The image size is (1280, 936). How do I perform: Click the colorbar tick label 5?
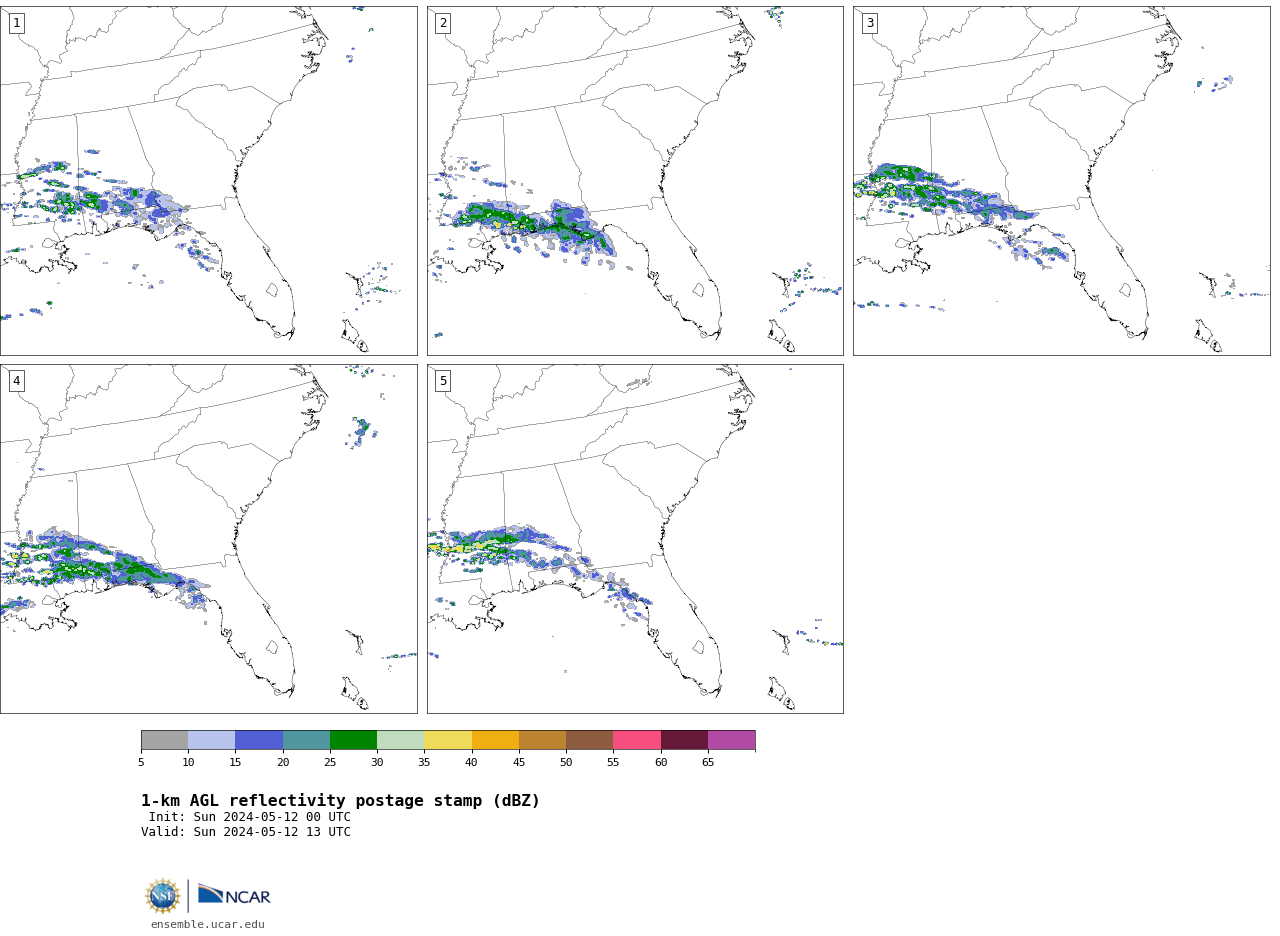[x=141, y=763]
